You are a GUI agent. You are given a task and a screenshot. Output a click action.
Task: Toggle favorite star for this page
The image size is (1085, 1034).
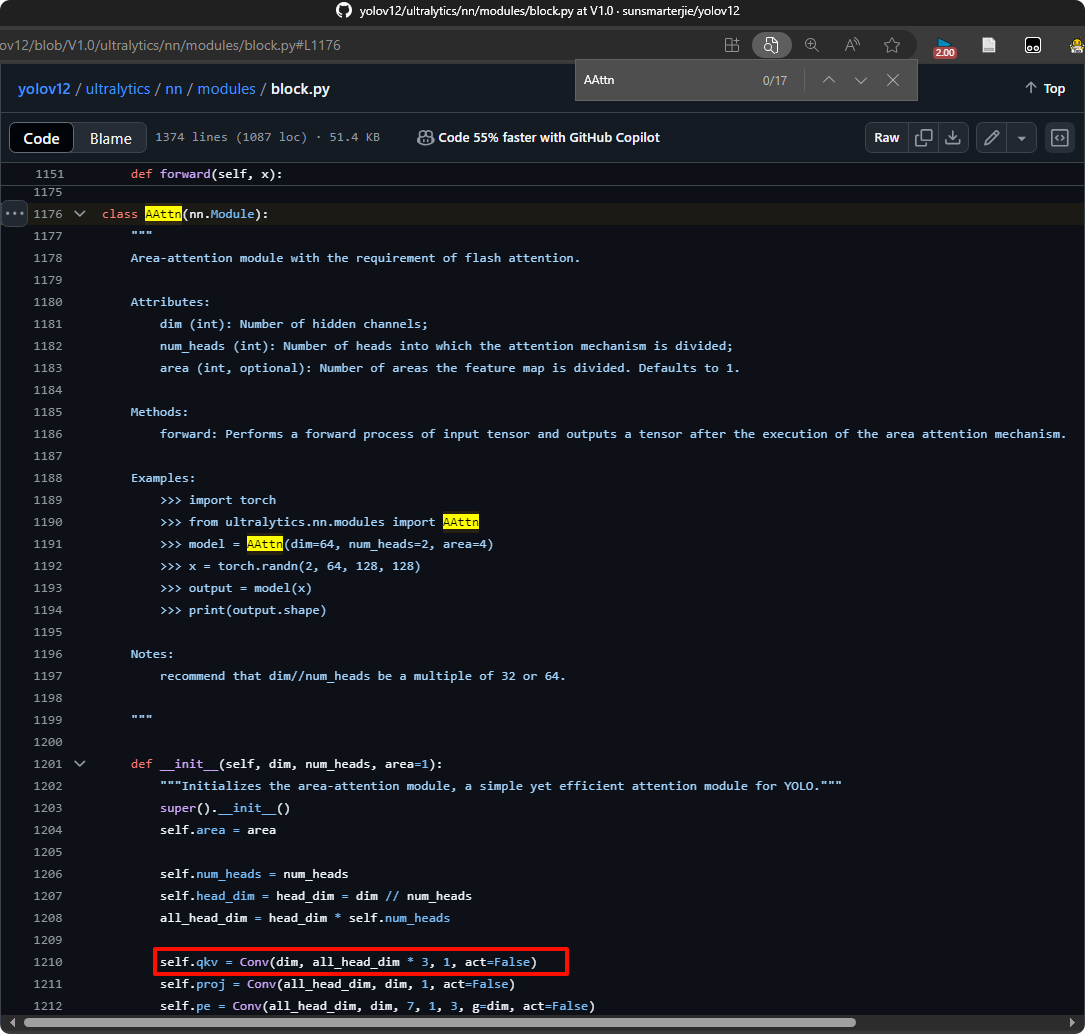pos(892,45)
